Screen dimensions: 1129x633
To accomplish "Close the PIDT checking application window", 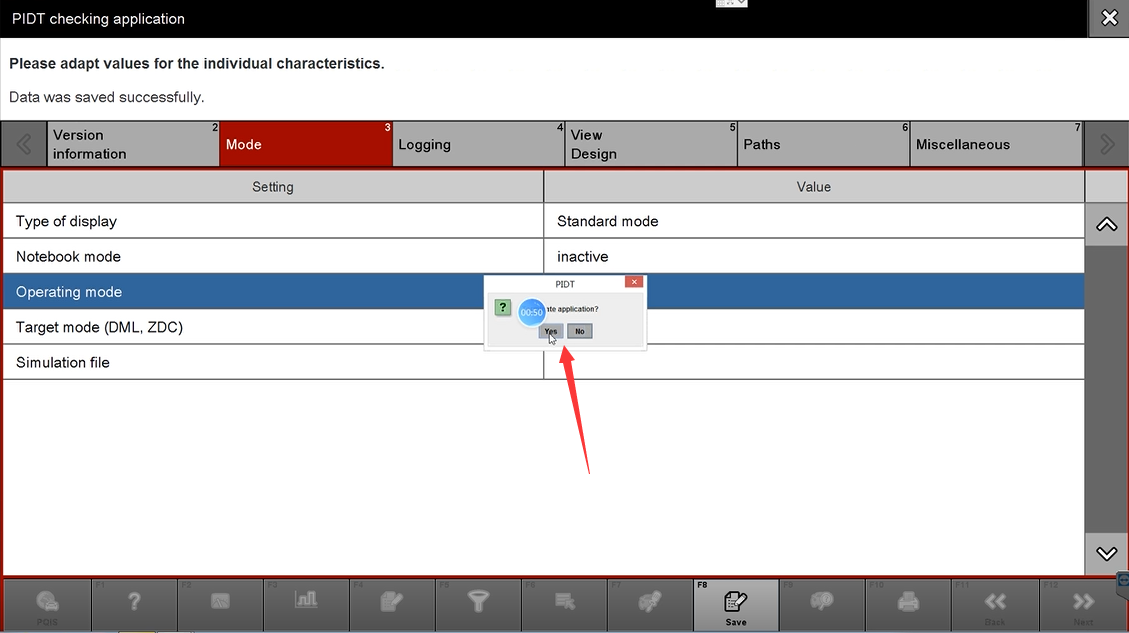I will tap(1108, 18).
